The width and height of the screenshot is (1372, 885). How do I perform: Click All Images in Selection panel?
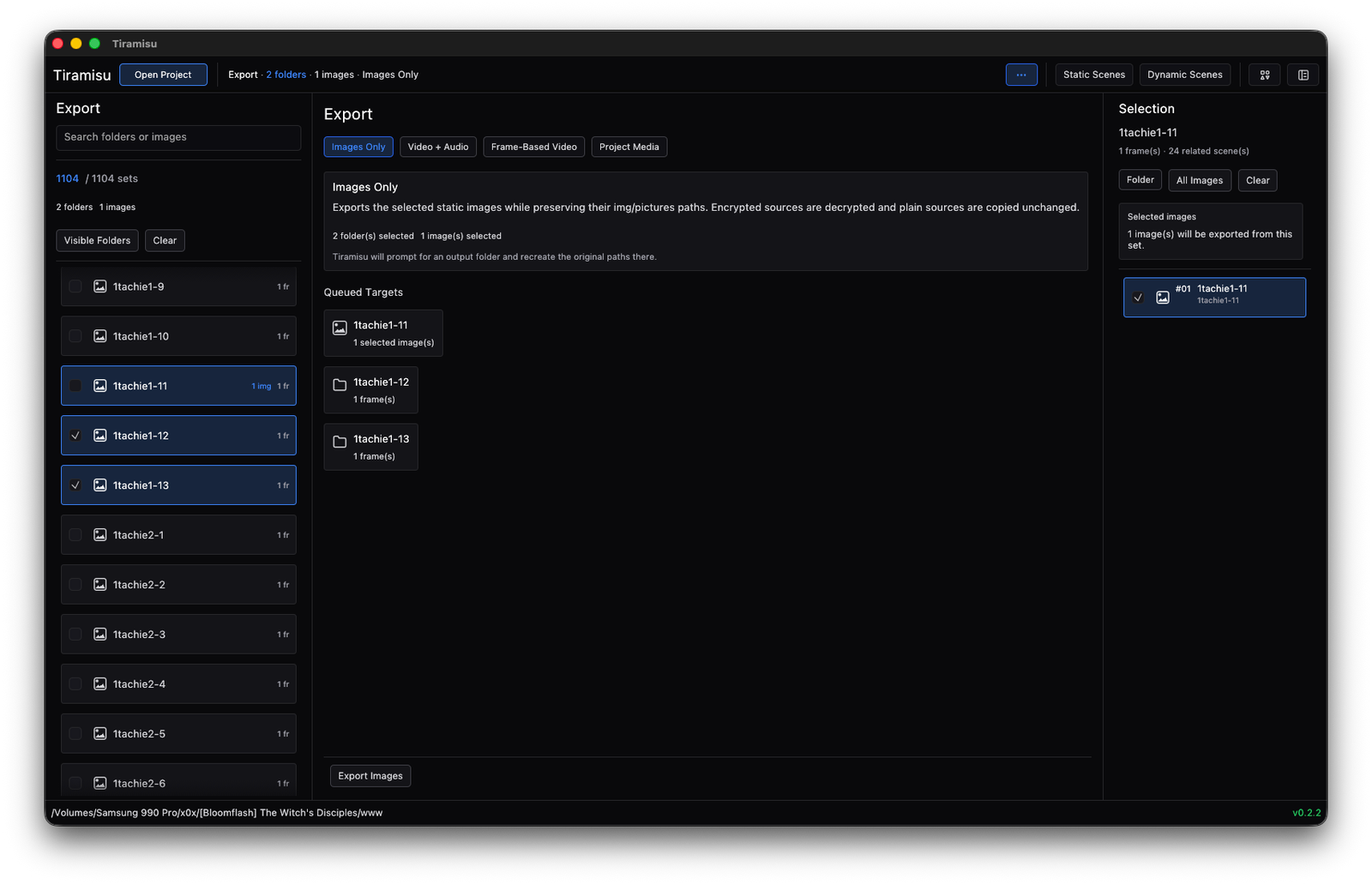pyautogui.click(x=1200, y=180)
